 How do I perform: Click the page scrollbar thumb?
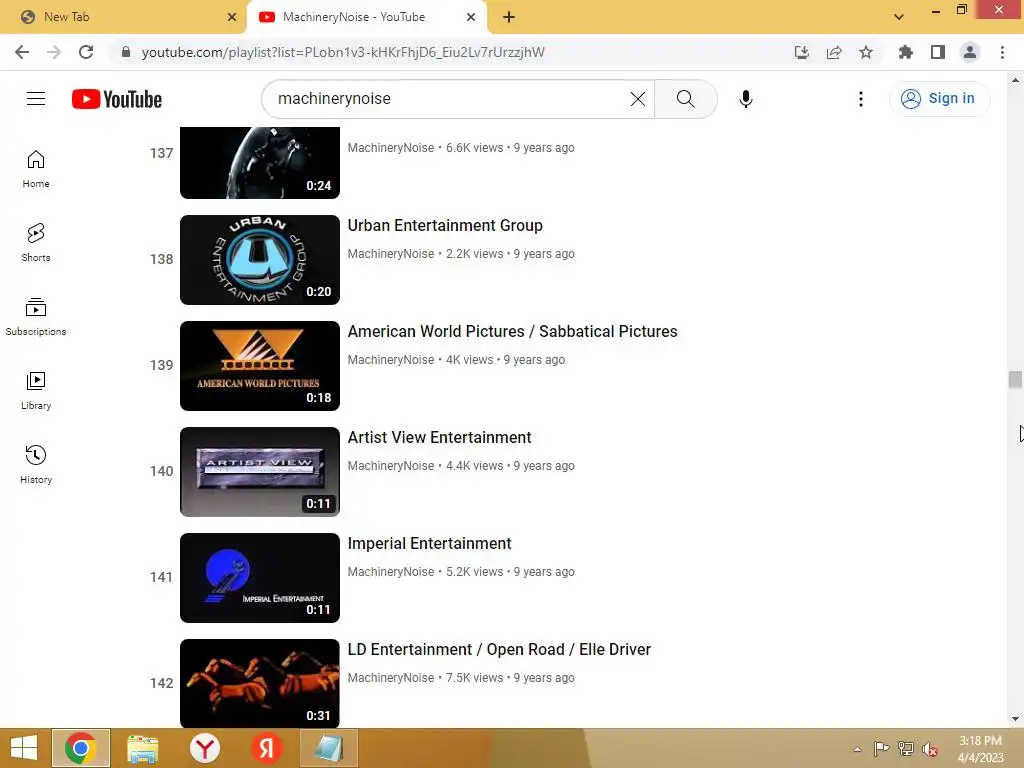click(x=1015, y=379)
